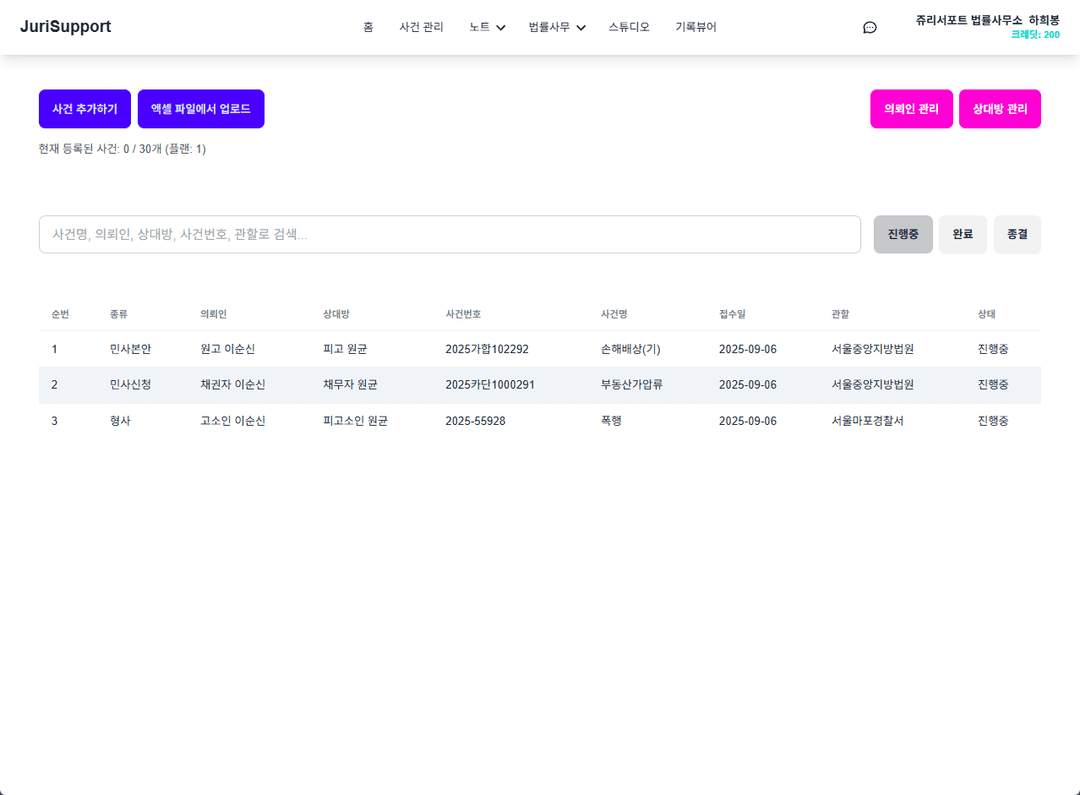Click the JuriSupport logo

65,27
